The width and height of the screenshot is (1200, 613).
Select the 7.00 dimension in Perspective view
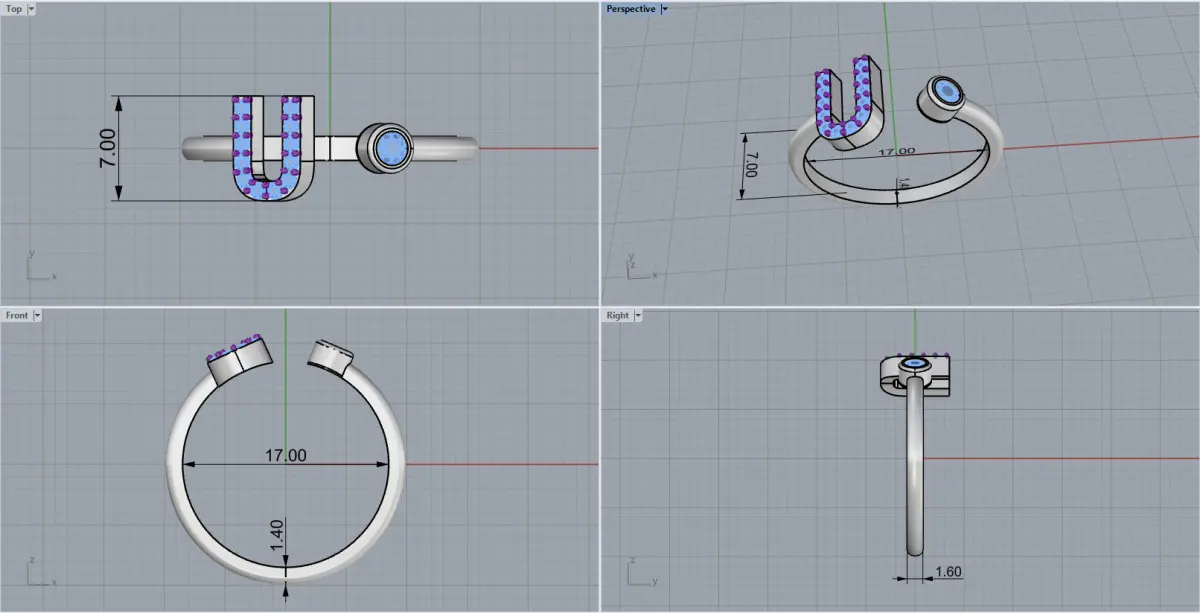(751, 165)
